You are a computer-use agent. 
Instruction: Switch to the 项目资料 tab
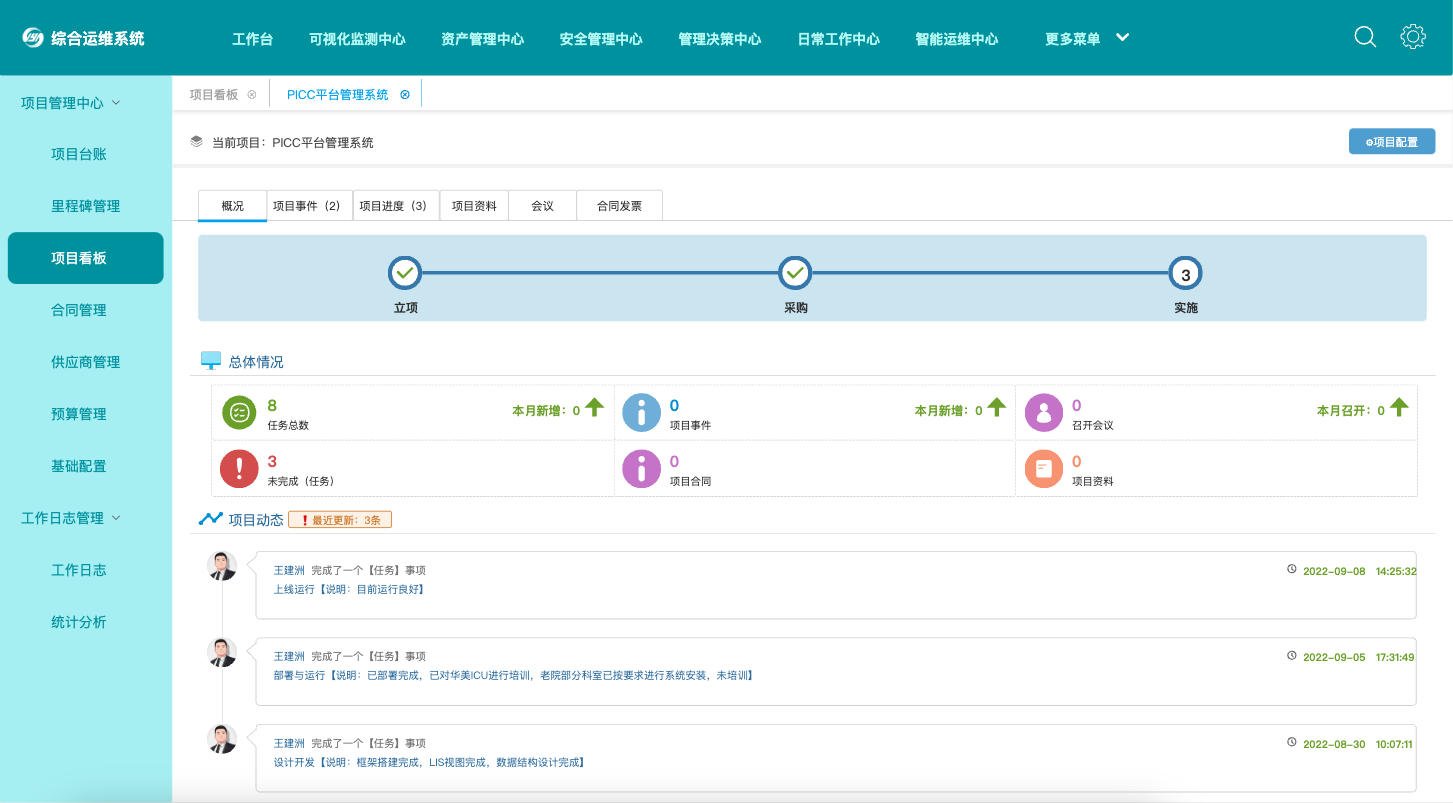pos(474,206)
